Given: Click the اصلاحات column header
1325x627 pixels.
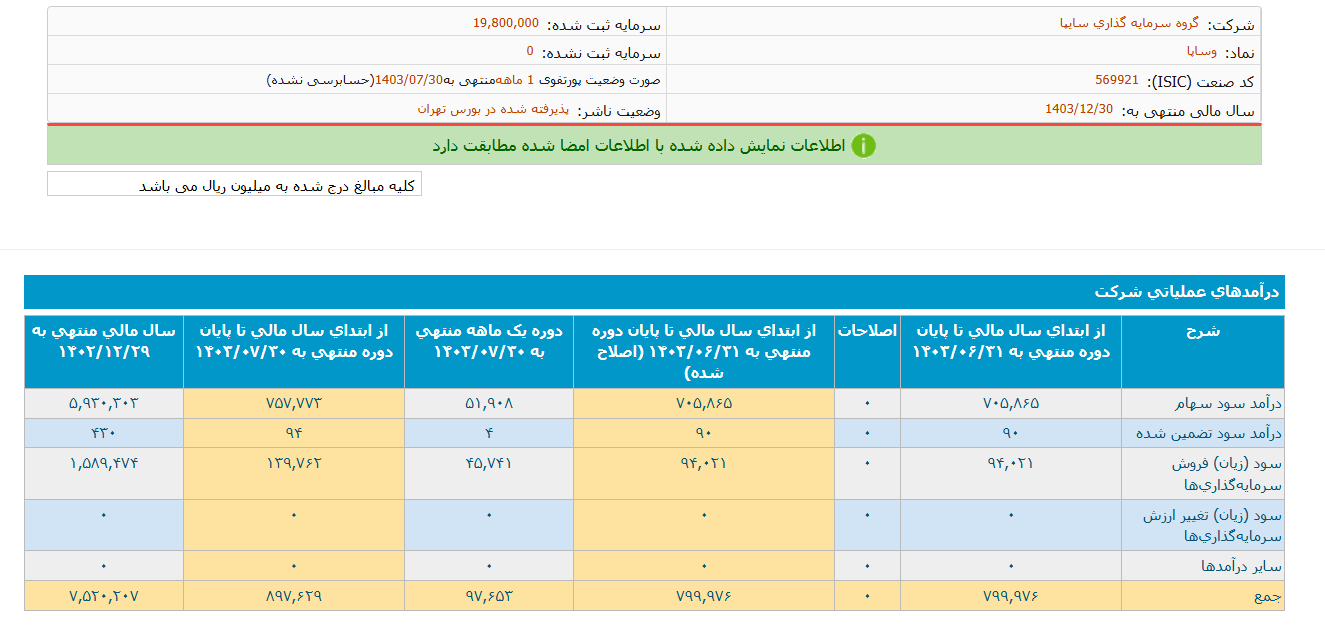Looking at the screenshot, I should coord(866,332).
